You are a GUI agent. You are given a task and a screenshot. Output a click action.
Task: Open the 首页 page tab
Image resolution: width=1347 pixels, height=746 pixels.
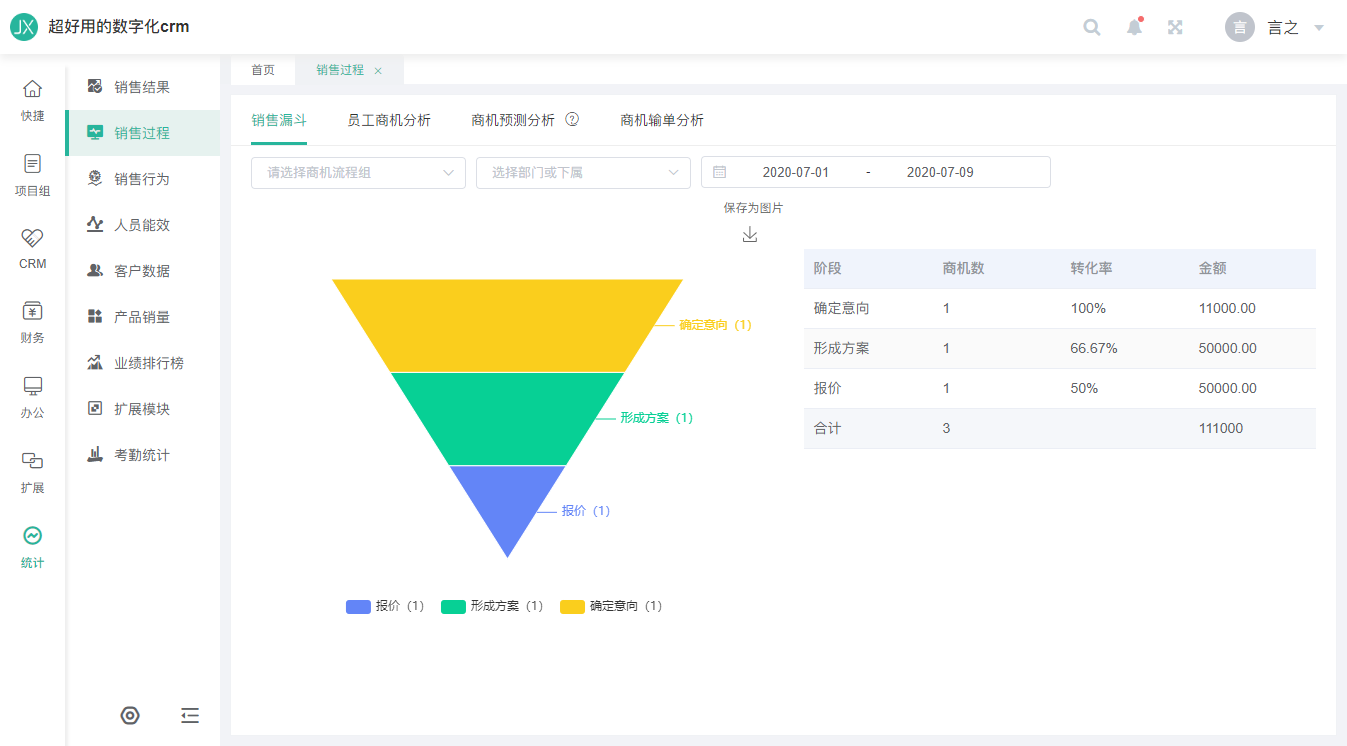[x=263, y=70]
